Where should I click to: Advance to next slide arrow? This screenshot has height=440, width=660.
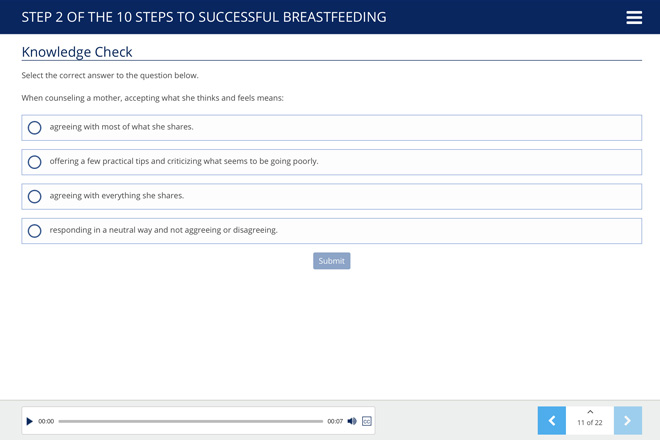click(627, 421)
